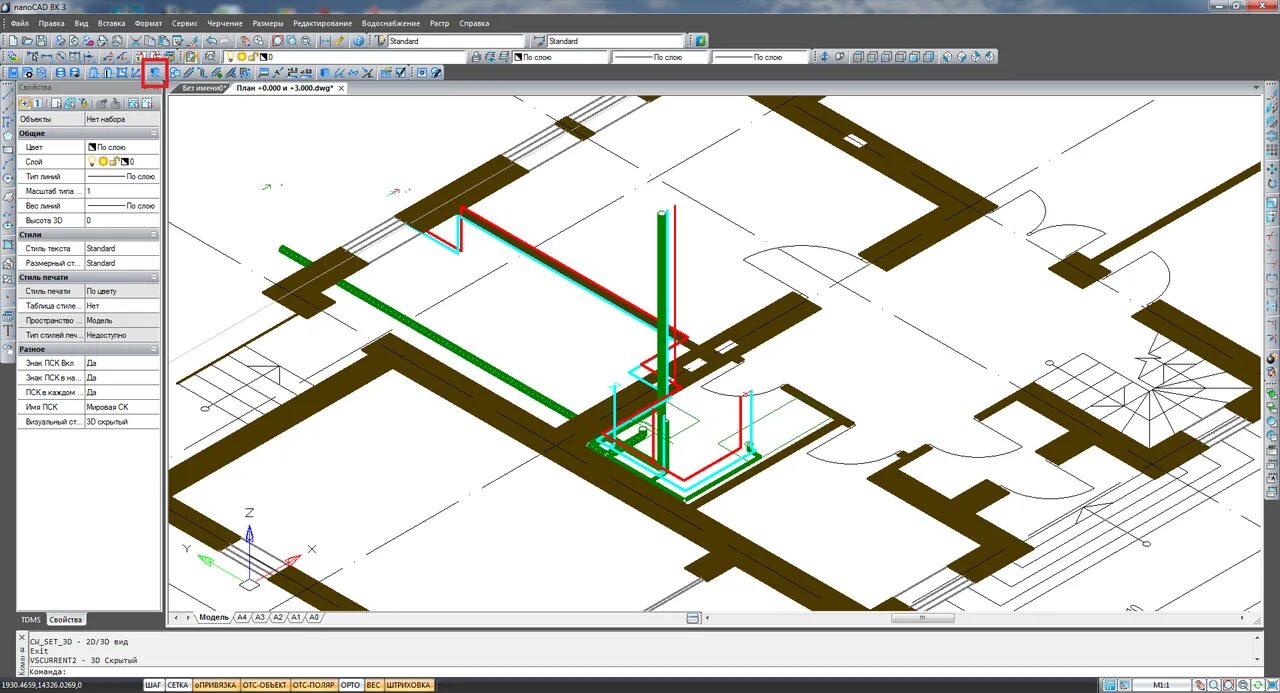
Task: Open the Файл menu
Action: coord(19,23)
